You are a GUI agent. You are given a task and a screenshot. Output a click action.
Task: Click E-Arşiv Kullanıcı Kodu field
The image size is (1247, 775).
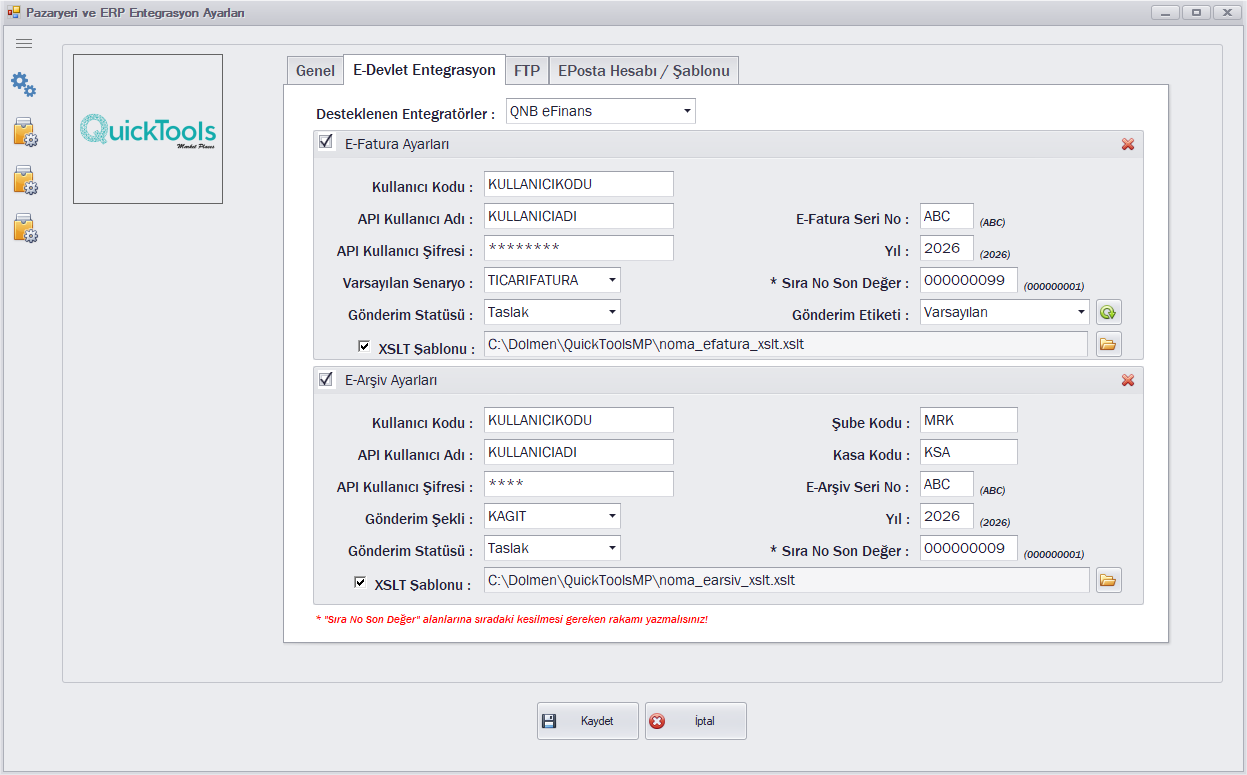click(579, 420)
